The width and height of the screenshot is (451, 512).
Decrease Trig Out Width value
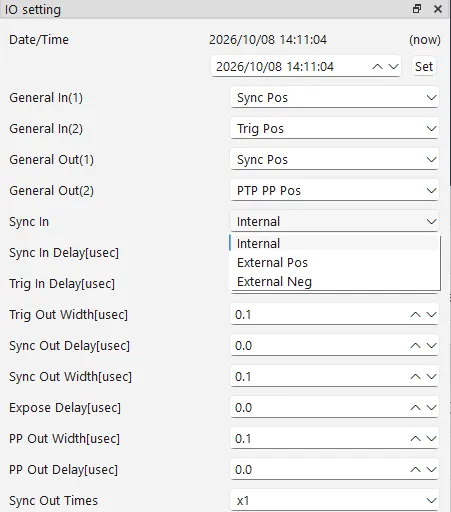click(x=432, y=315)
